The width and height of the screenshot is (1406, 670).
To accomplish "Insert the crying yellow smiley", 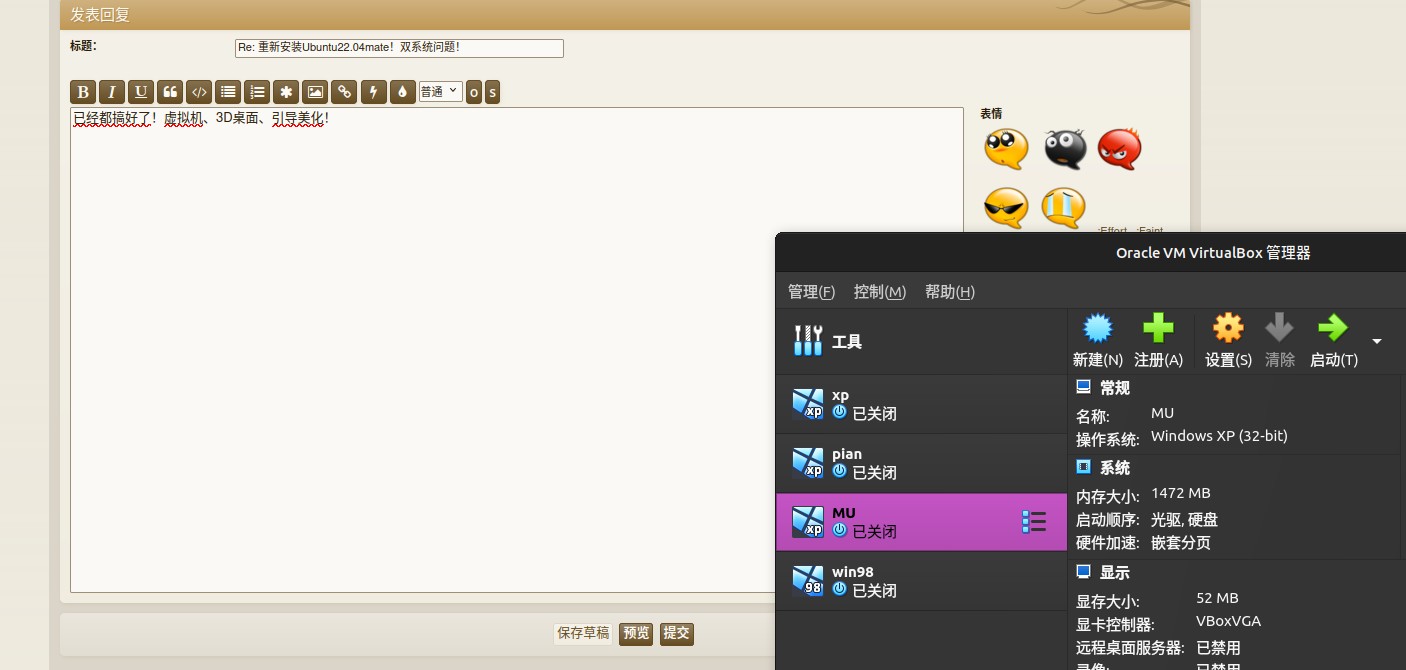I will 1064,207.
